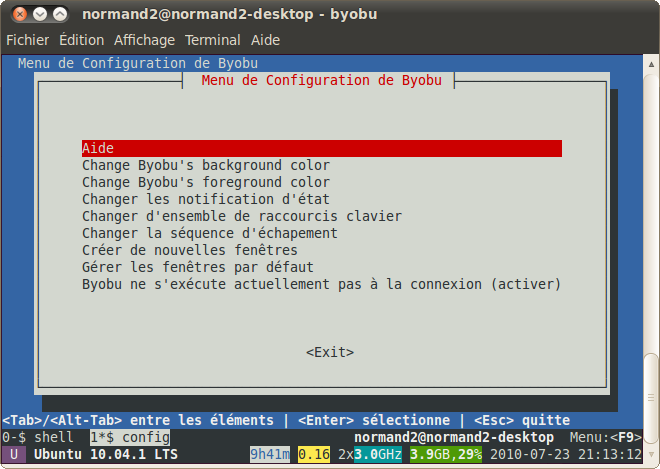
Task: Open the Affichage menu
Action: tap(144, 40)
